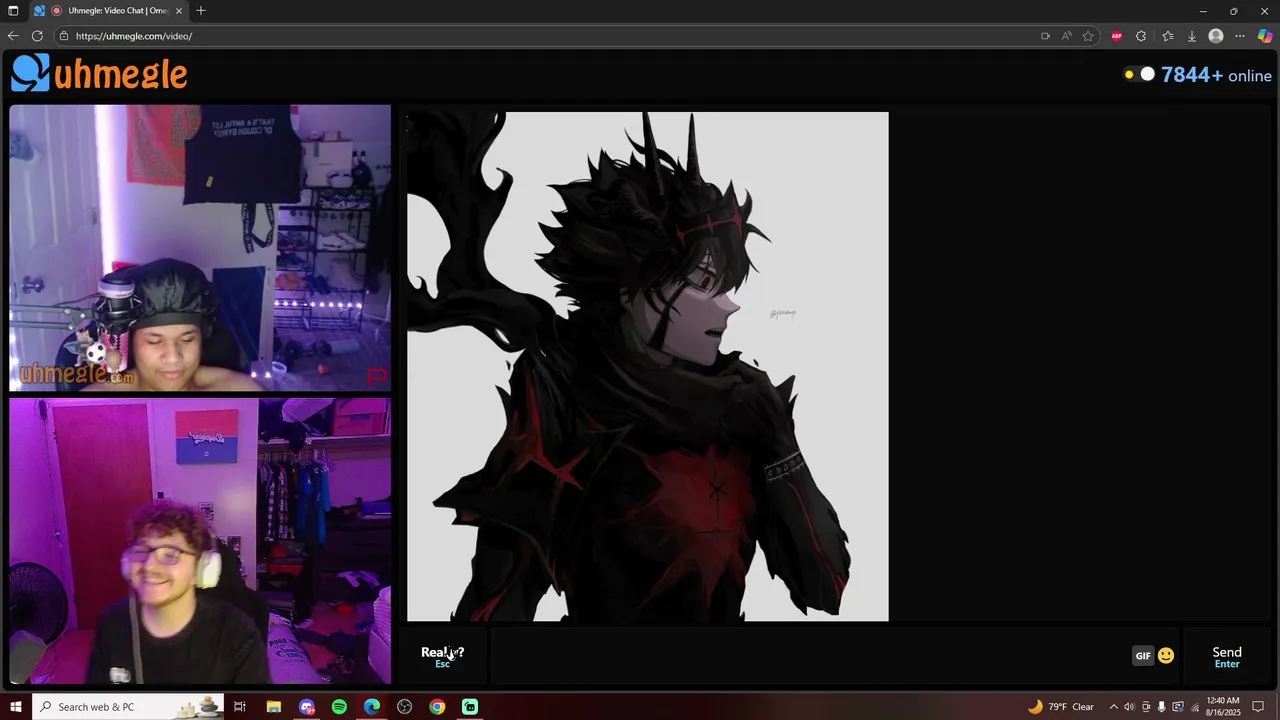Image resolution: width=1280 pixels, height=720 pixels.
Task: Open the Favorites list icon
Action: tap(1167, 36)
